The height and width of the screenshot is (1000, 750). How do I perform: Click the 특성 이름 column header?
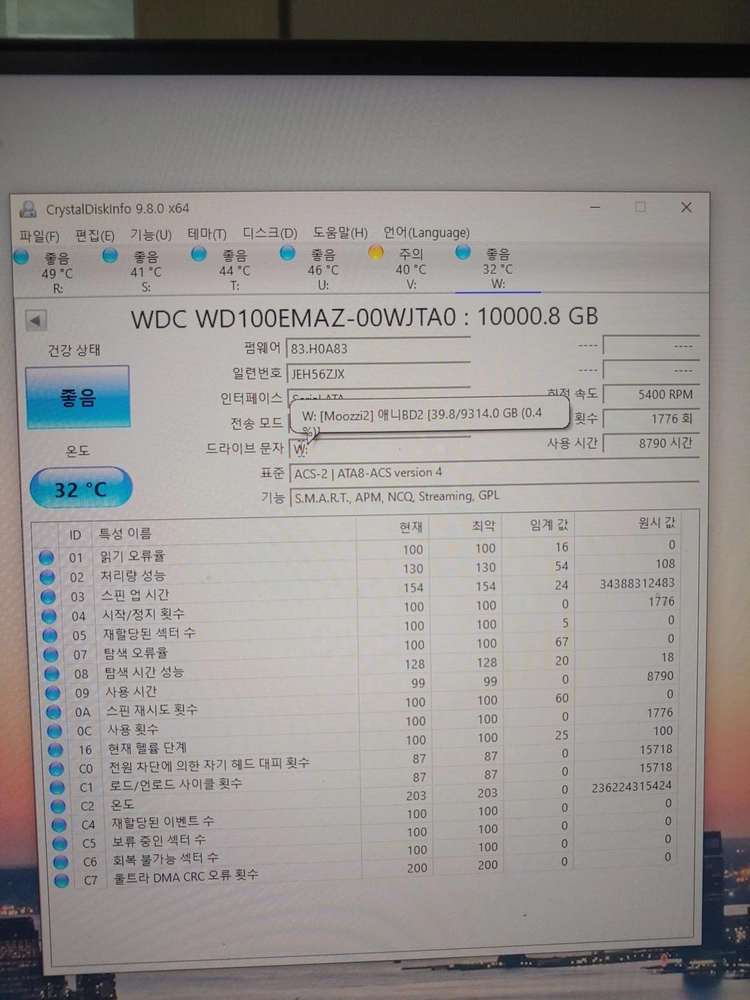click(x=223, y=531)
